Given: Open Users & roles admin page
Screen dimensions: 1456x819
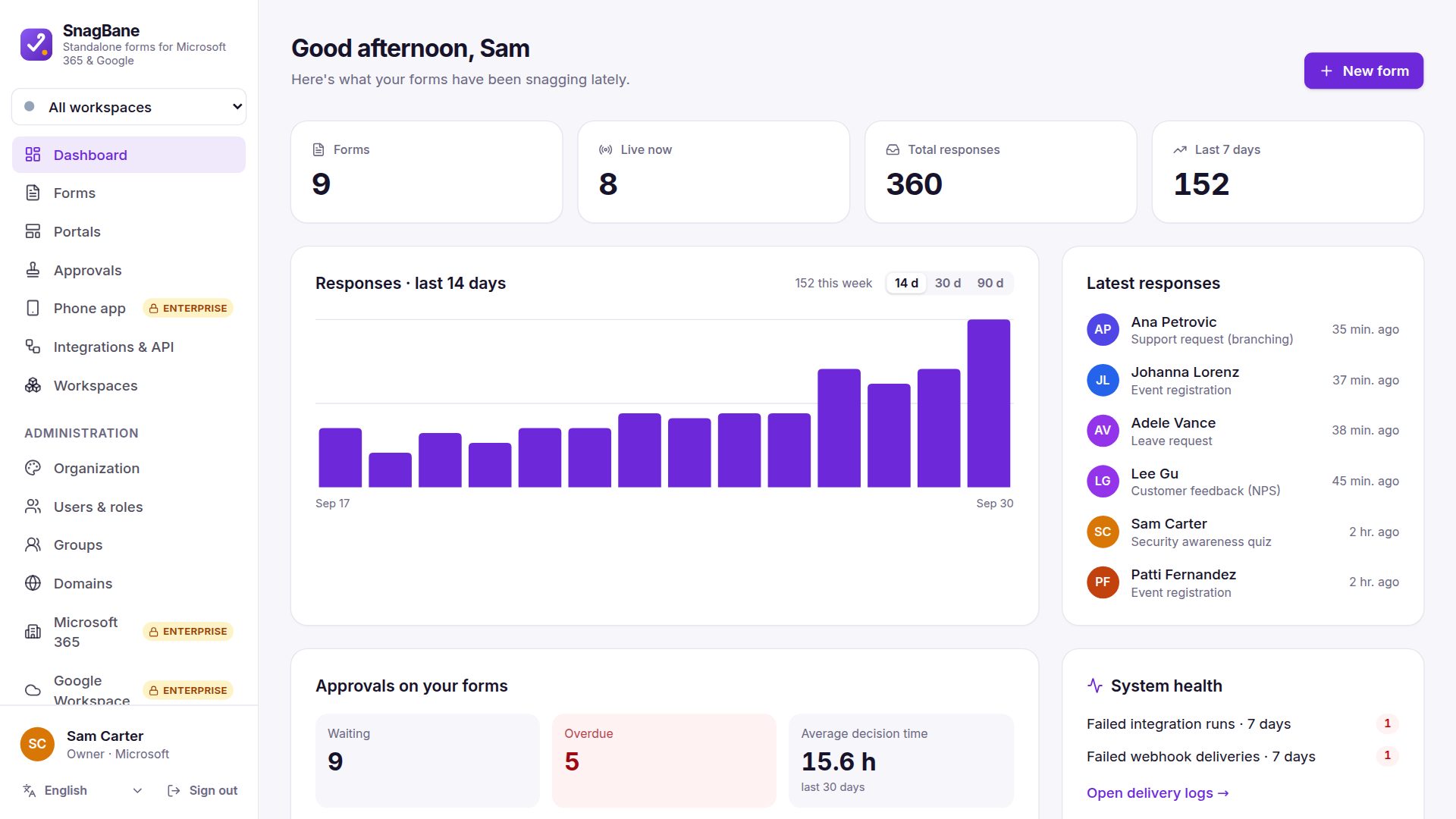Looking at the screenshot, I should [x=129, y=507].
